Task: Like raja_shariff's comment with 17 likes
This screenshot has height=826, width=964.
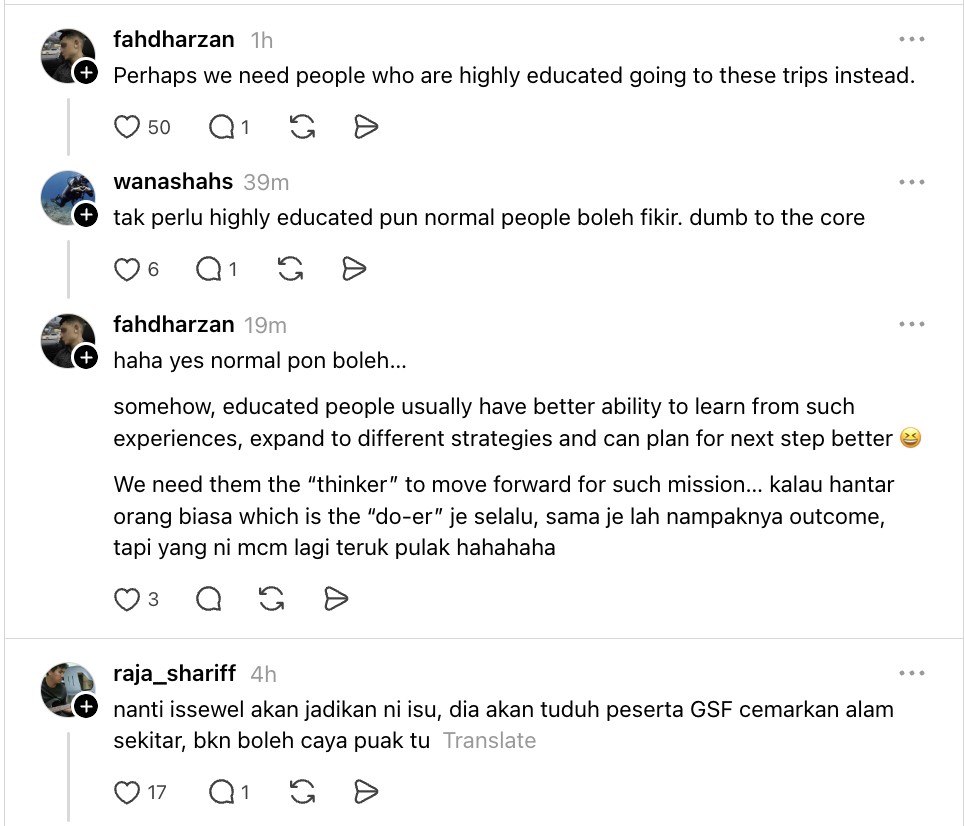Action: 127,792
